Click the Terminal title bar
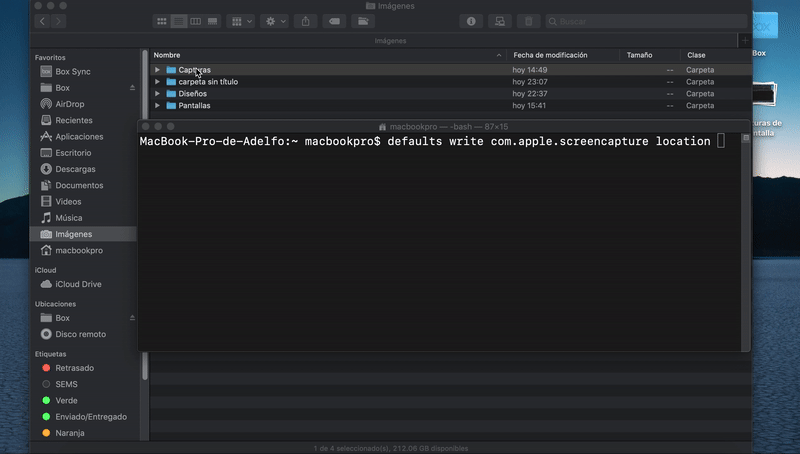The height and width of the screenshot is (454, 800). [x=444, y=127]
